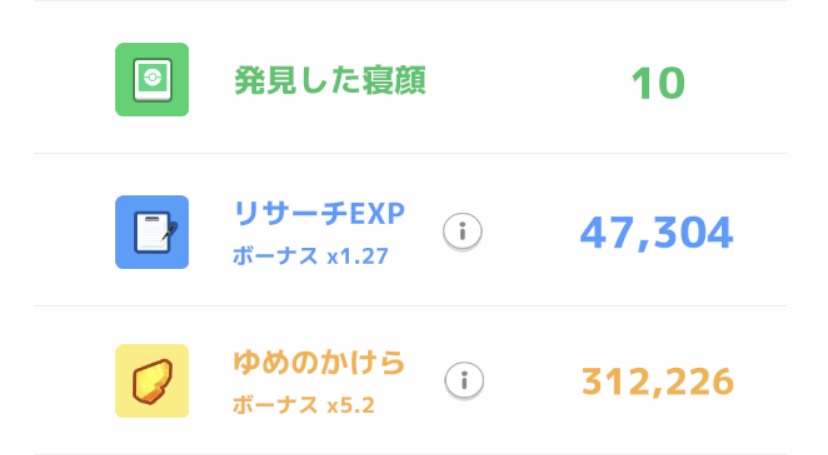This screenshot has width=828, height=455.
Task: Tap the 47,304 Research EXP value
Action: [657, 234]
